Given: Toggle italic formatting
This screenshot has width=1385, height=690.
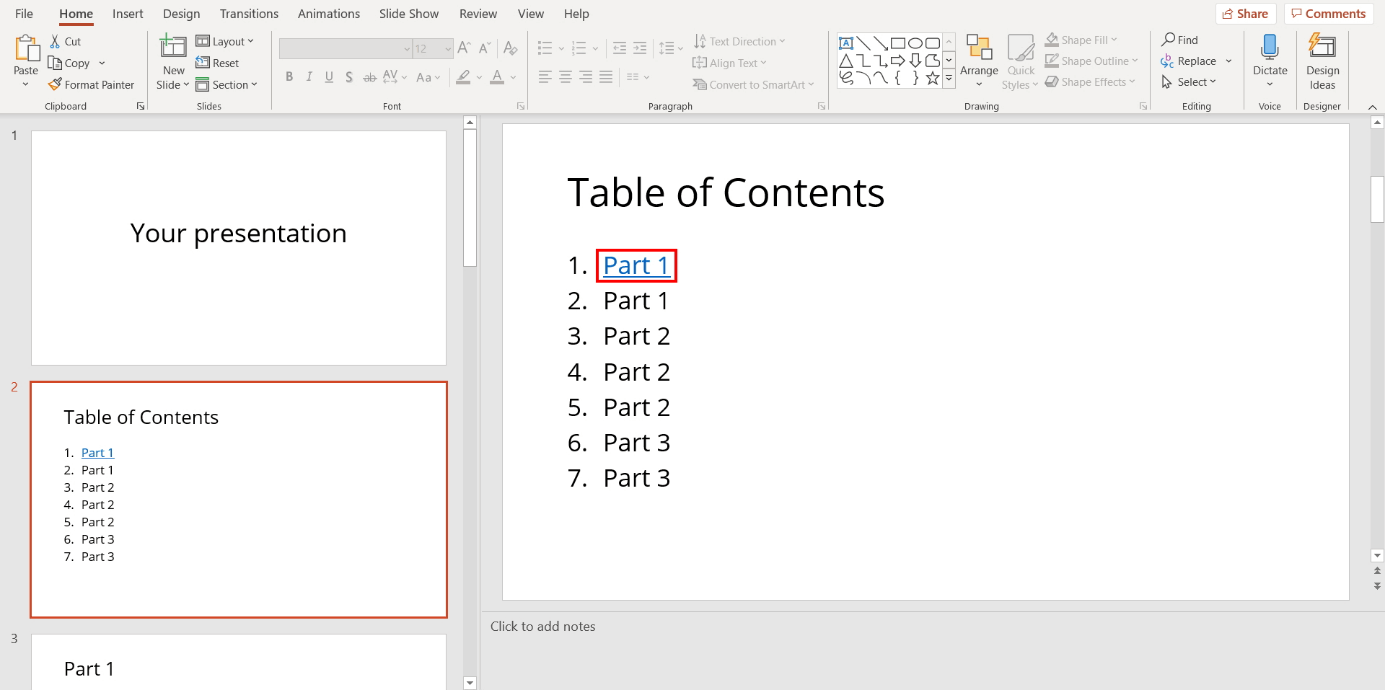Looking at the screenshot, I should tap(309, 76).
